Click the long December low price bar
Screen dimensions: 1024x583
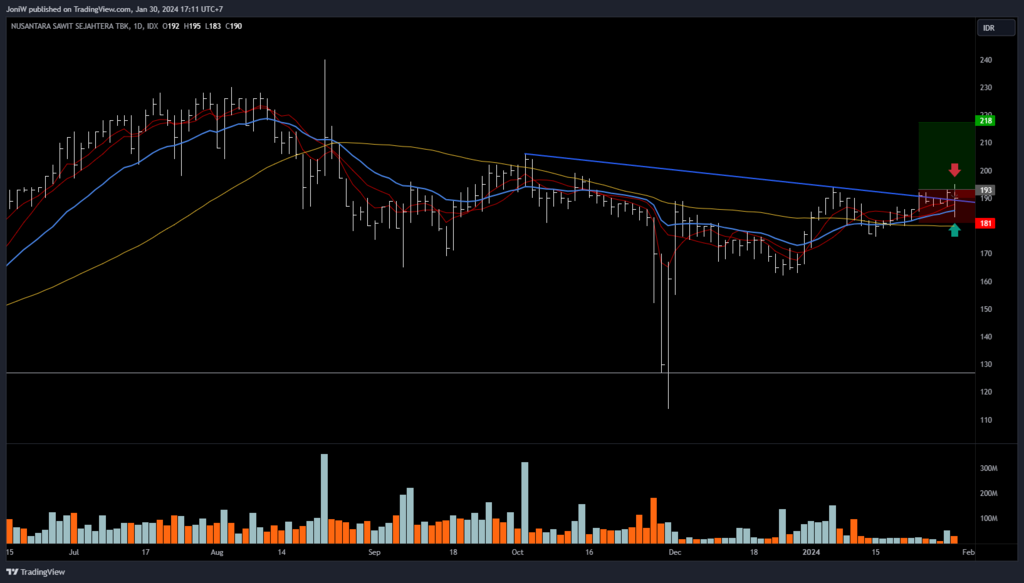[x=667, y=330]
